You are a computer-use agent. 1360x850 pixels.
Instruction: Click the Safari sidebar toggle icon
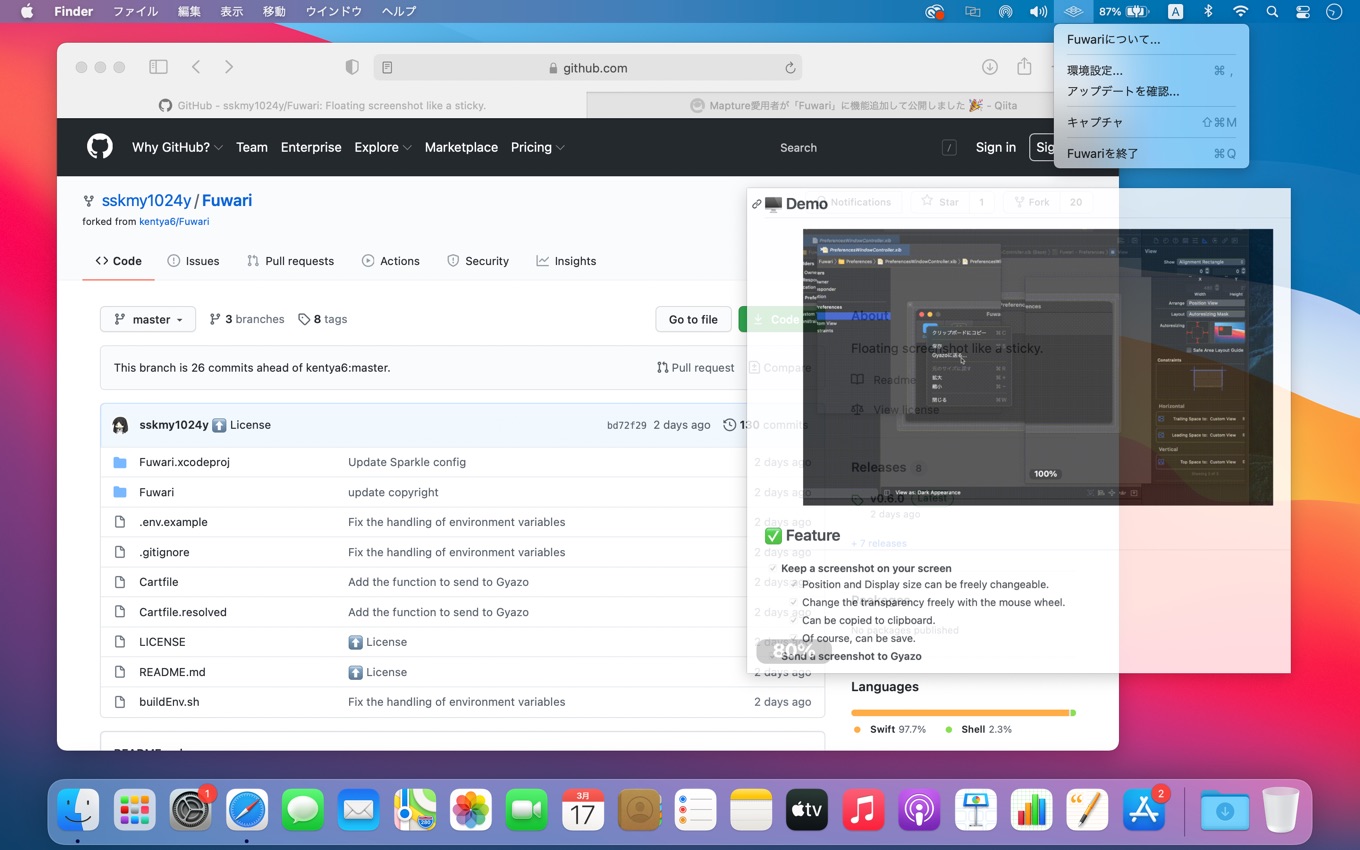(x=158, y=67)
